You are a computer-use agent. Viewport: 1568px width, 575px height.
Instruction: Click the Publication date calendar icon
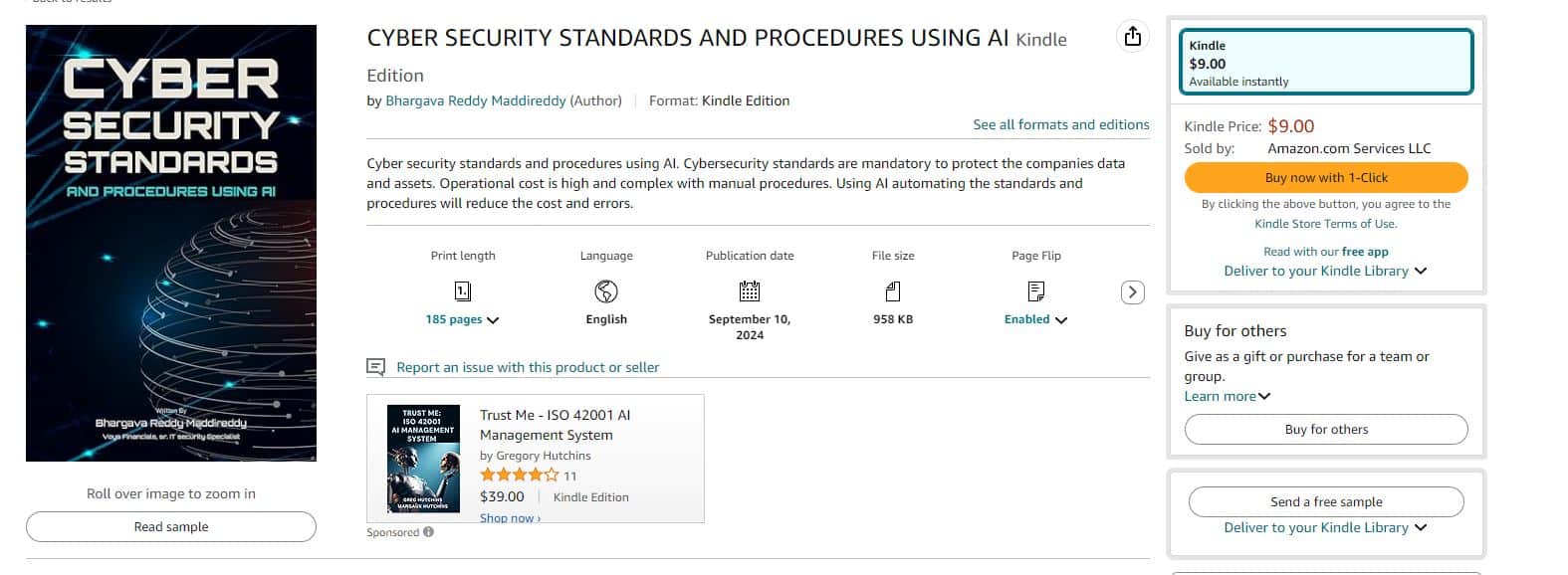[x=750, y=291]
